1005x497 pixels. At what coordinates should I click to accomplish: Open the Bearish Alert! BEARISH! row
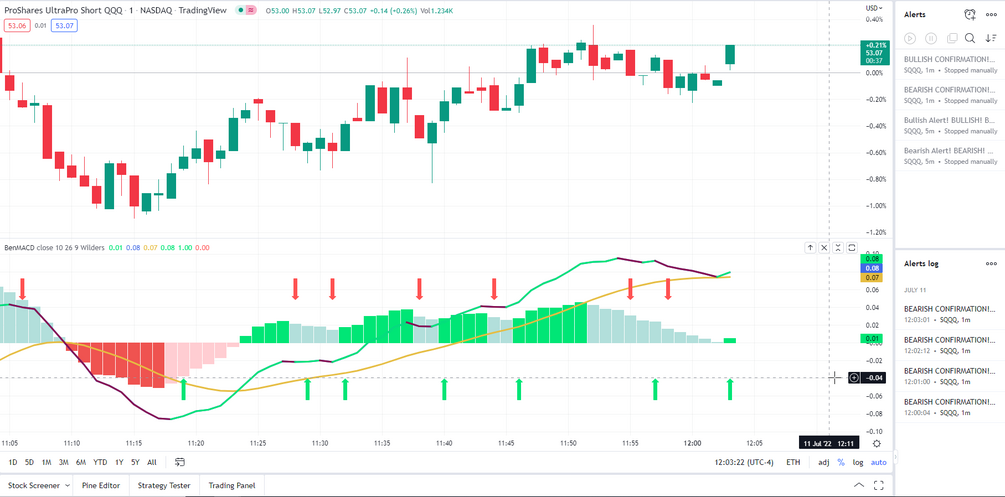950,156
